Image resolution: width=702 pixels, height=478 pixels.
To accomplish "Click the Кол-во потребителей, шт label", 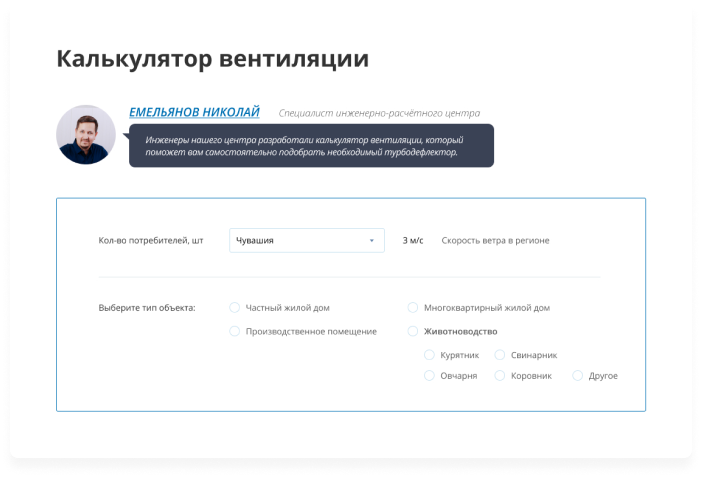I will 151,240.
